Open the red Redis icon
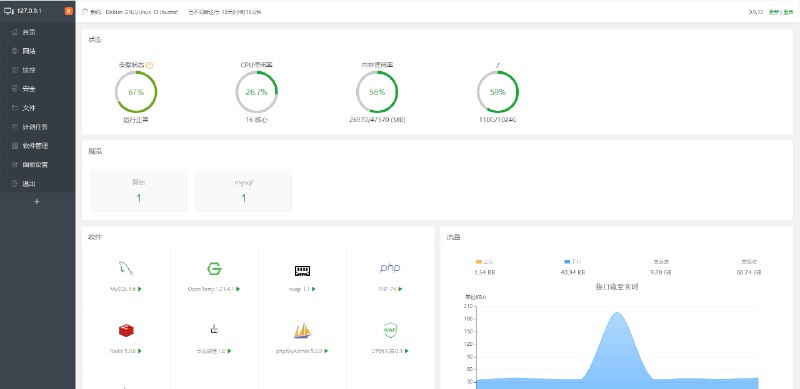 126,330
